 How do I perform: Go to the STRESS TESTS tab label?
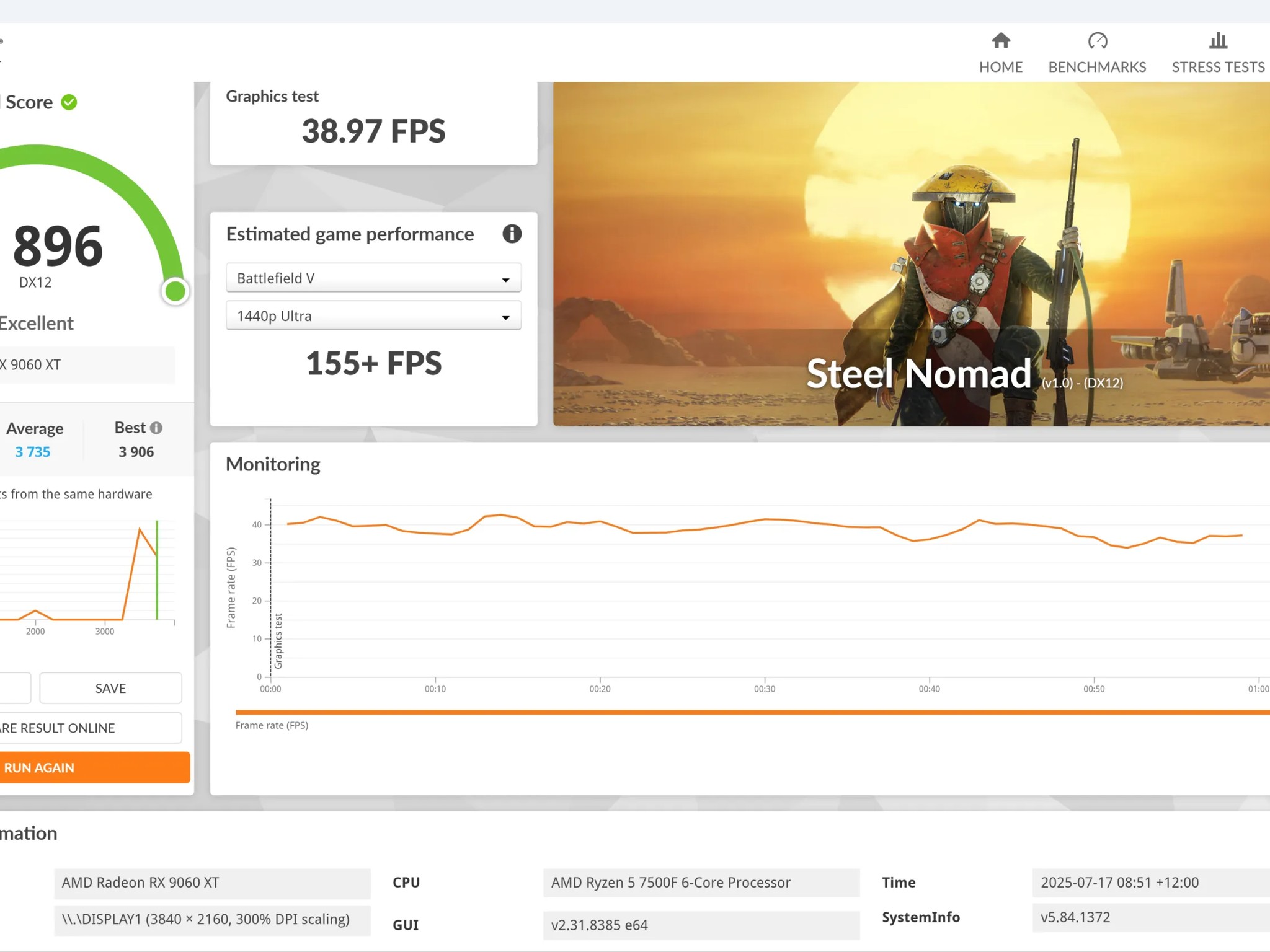1217,67
